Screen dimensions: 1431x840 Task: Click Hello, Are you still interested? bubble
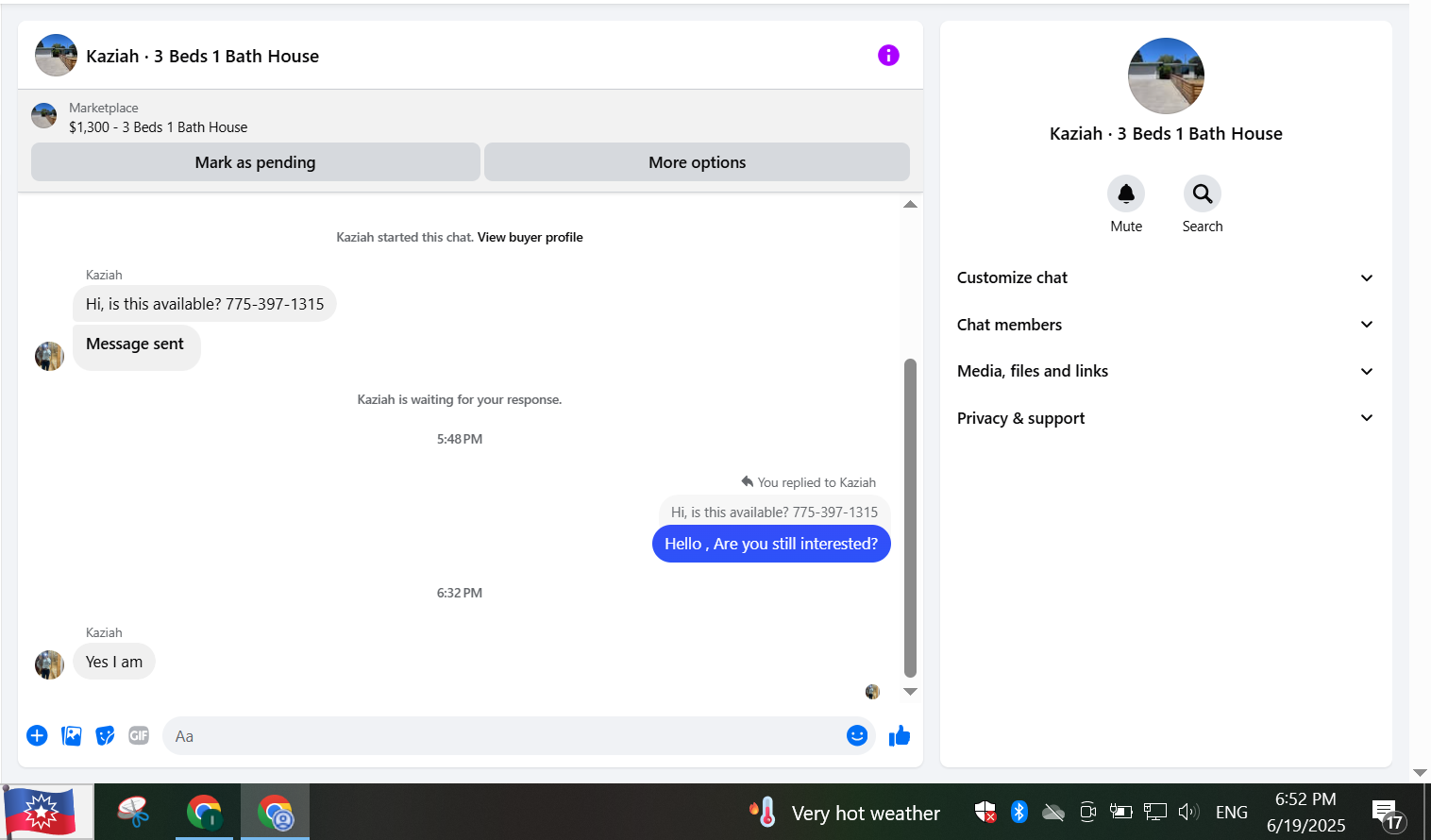(x=771, y=544)
